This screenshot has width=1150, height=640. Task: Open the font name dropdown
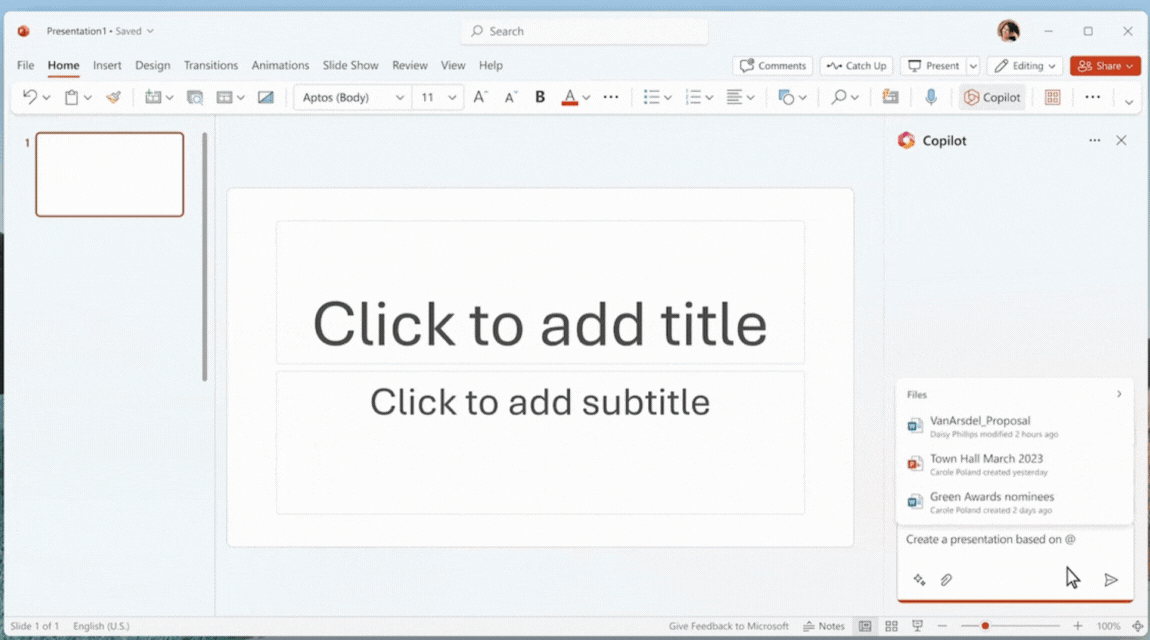[x=352, y=97]
